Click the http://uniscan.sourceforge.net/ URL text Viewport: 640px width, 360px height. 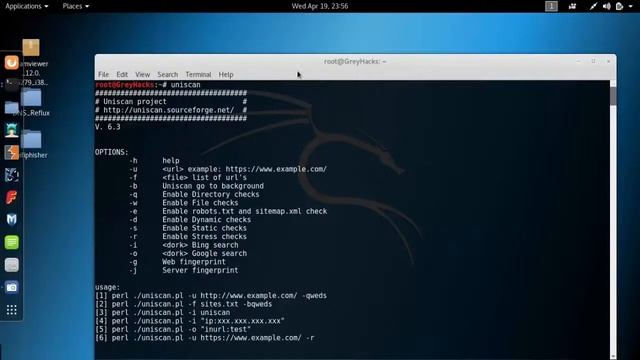[169, 110]
